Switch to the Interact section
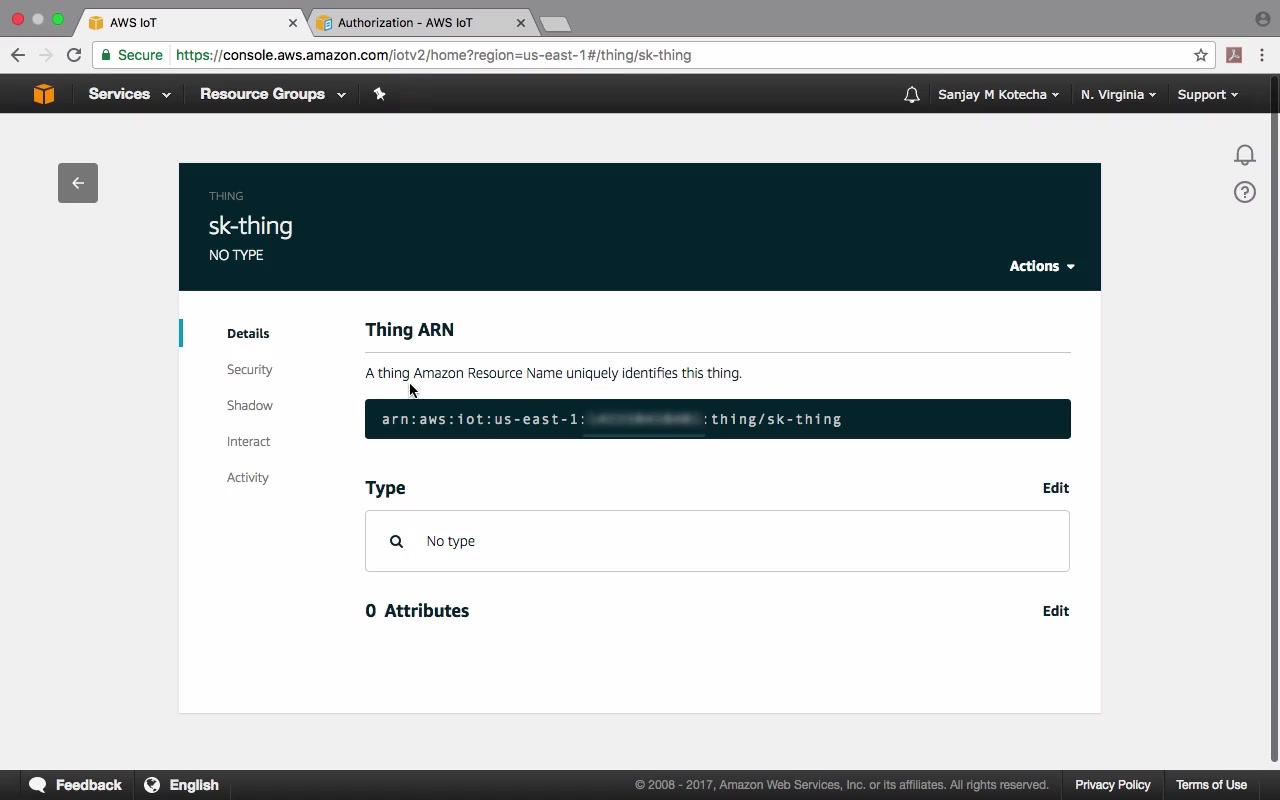1280x800 pixels. tap(248, 442)
